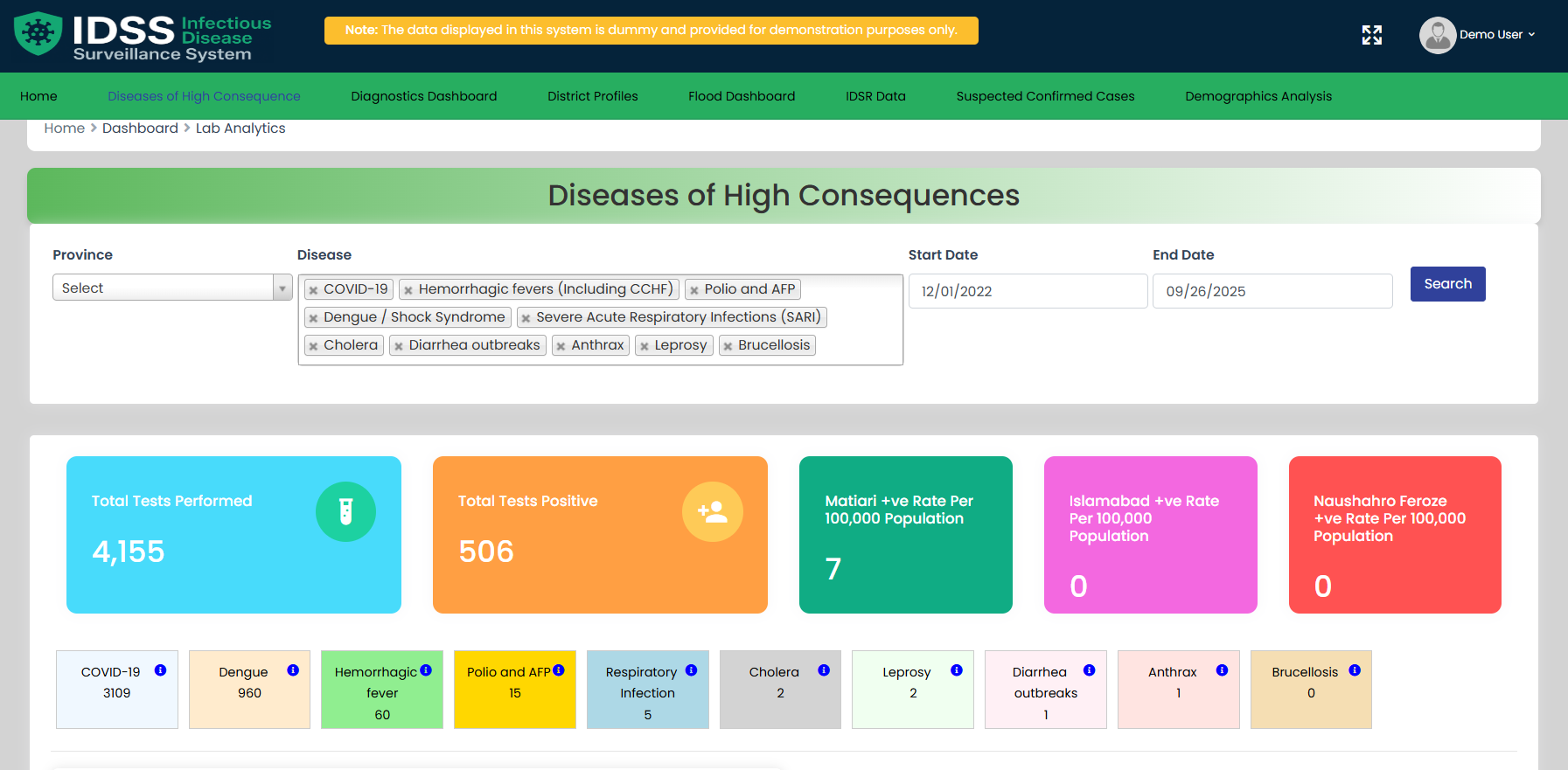Click the yellow Polio and AFP tile
1568x770 pixels.
(x=514, y=690)
